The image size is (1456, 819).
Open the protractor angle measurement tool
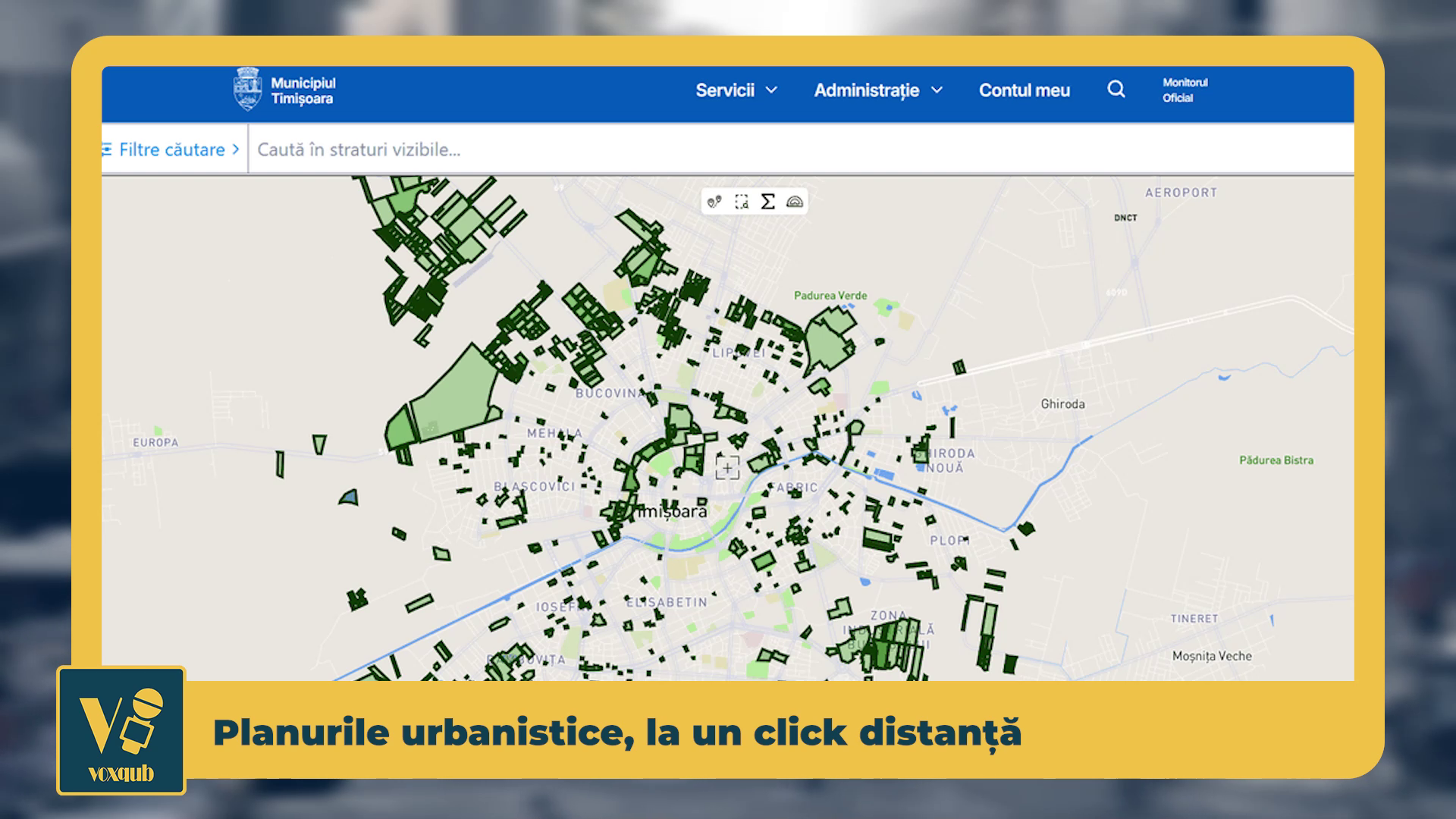pyautogui.click(x=794, y=202)
